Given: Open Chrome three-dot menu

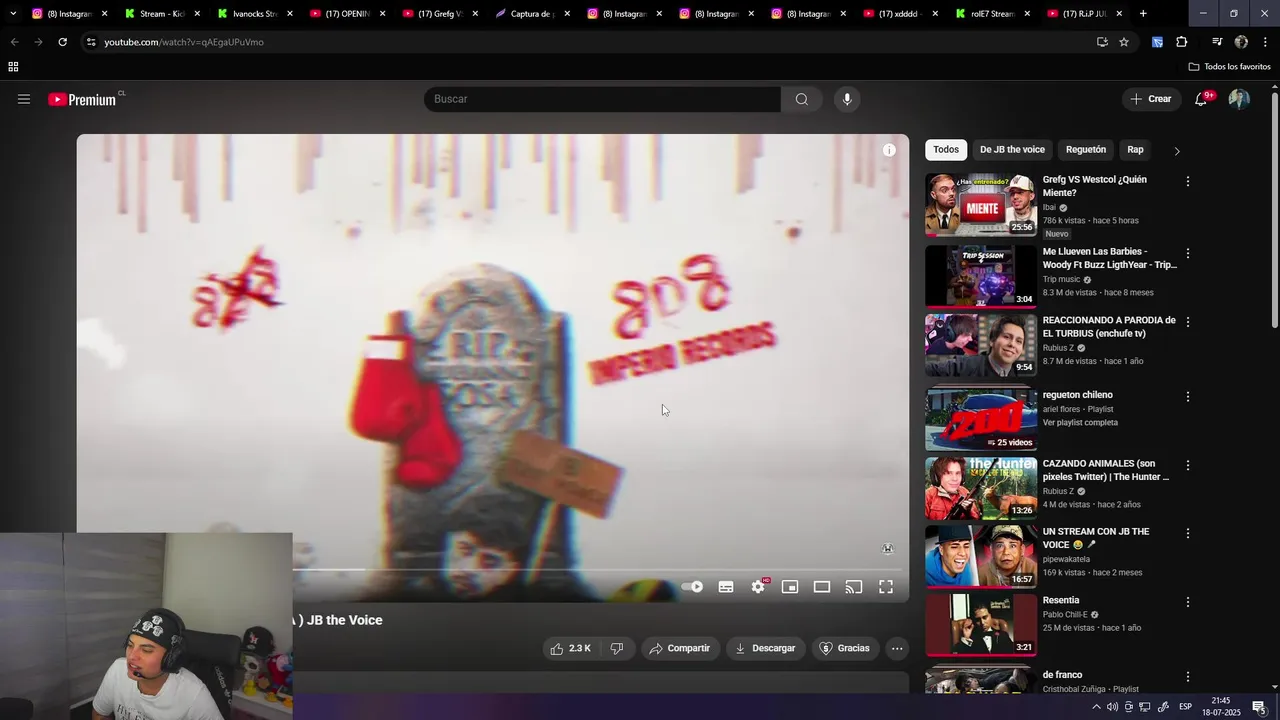Looking at the screenshot, I should [1266, 42].
